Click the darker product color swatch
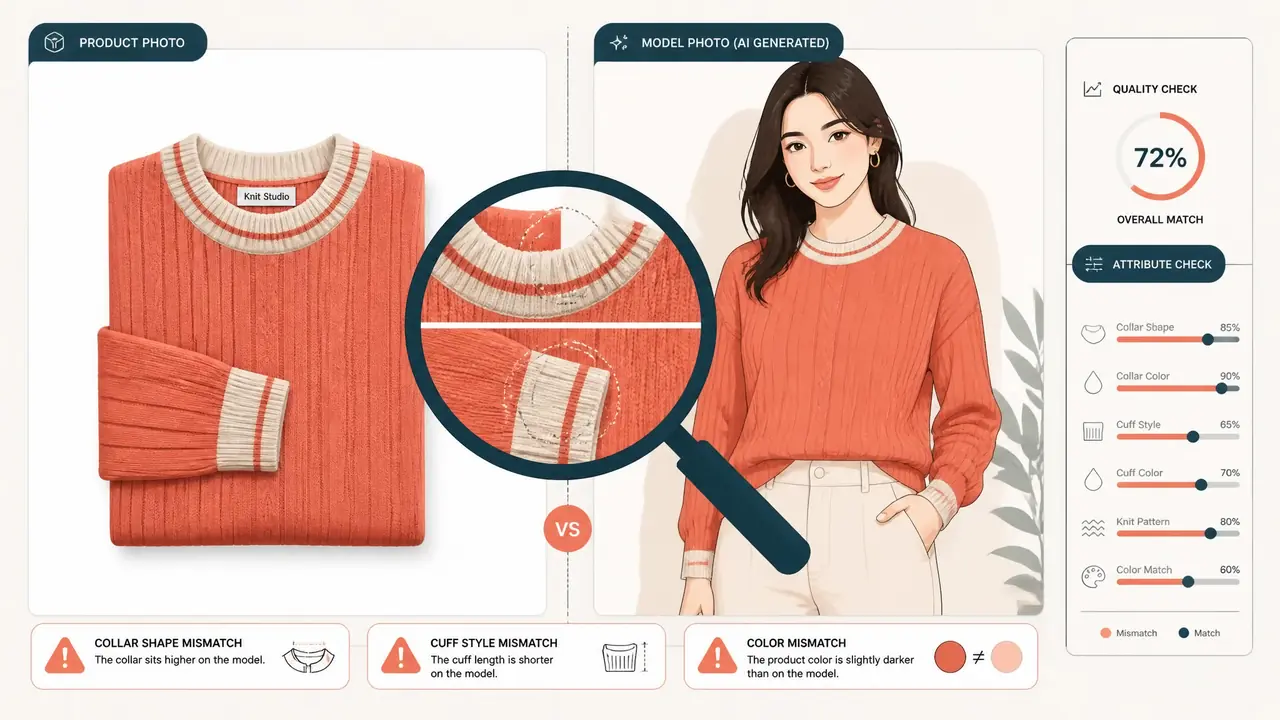 pyautogui.click(x=949, y=656)
